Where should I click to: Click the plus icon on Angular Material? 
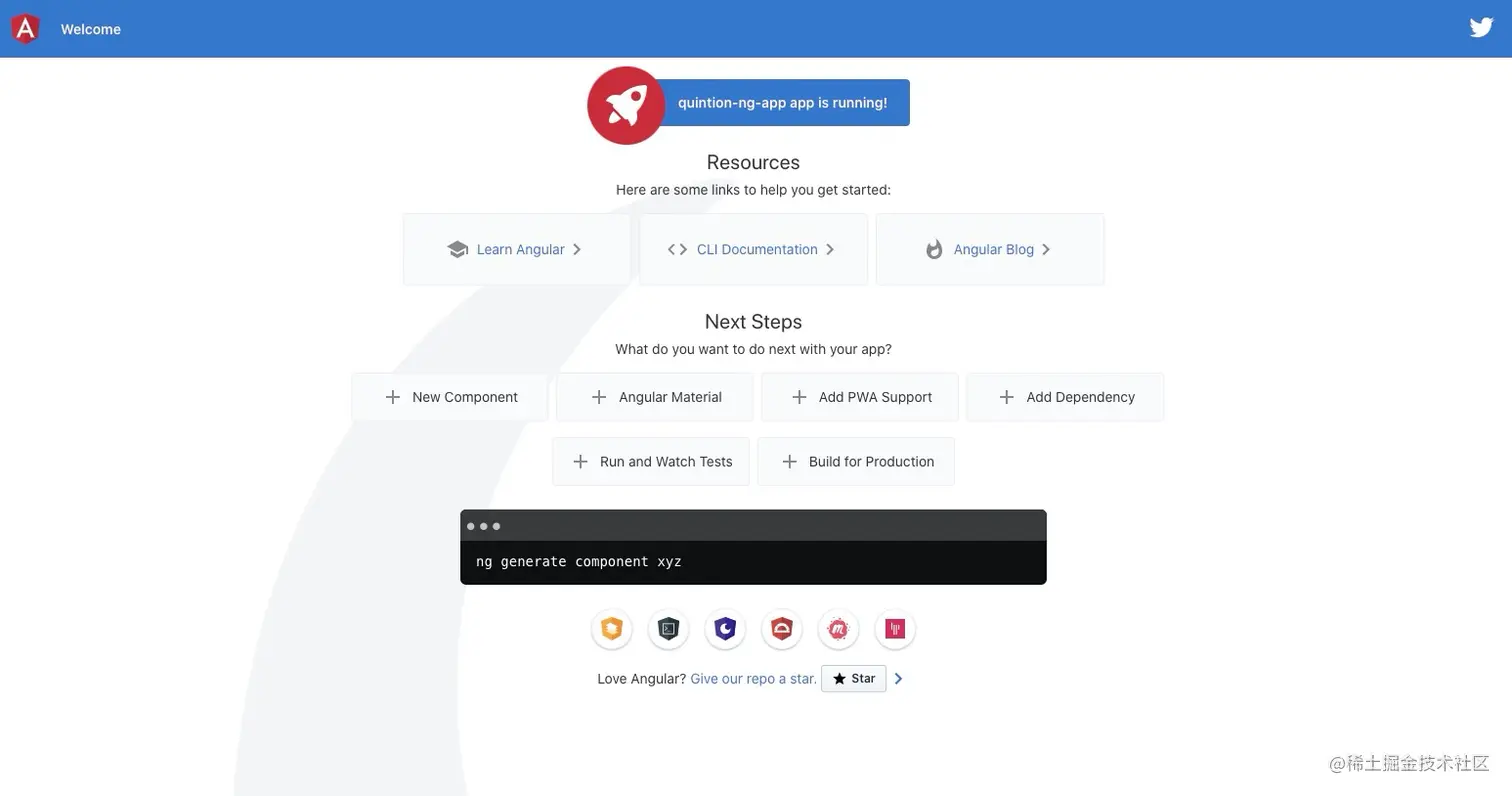(x=599, y=397)
